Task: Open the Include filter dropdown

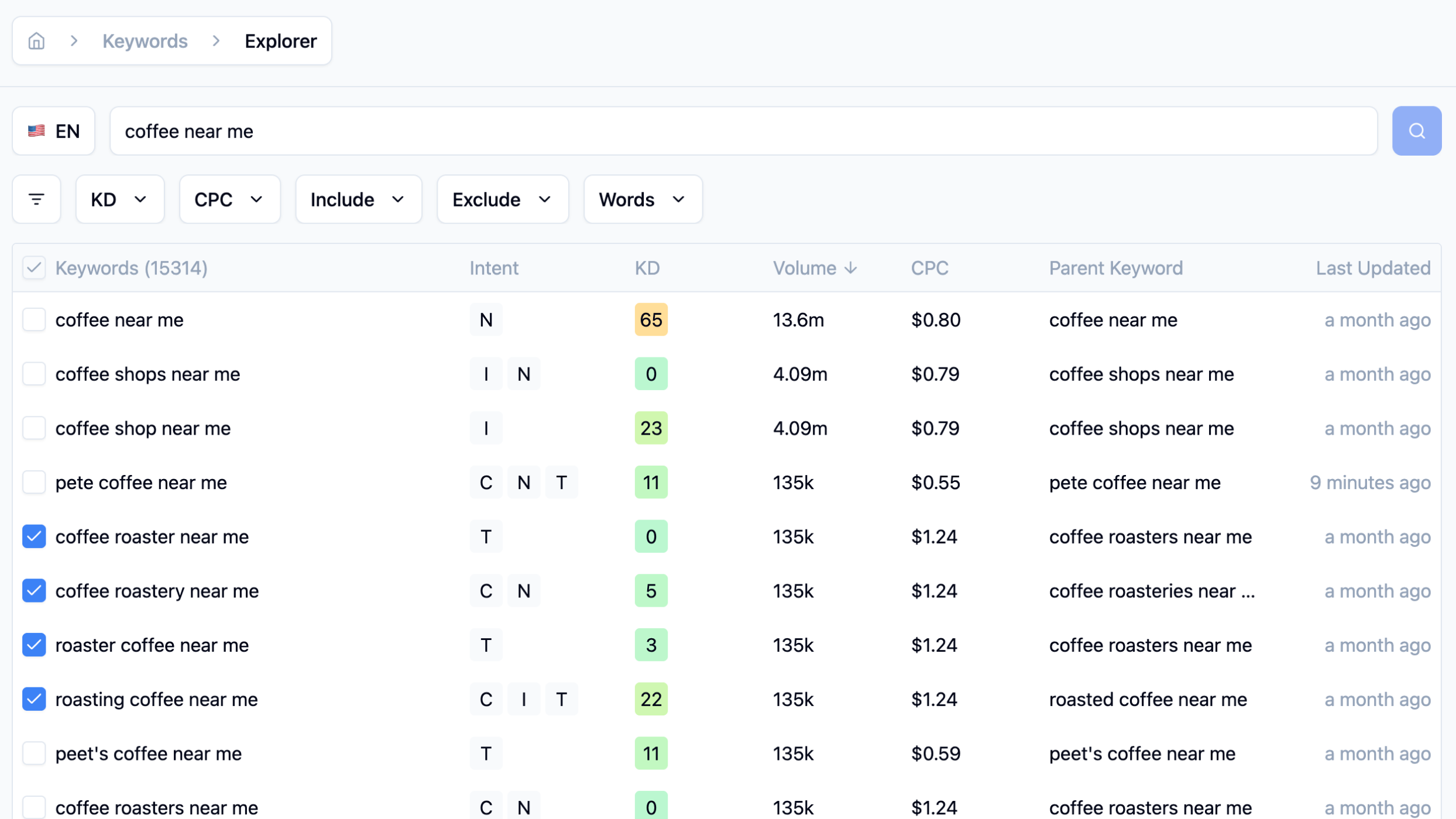Action: [x=358, y=199]
